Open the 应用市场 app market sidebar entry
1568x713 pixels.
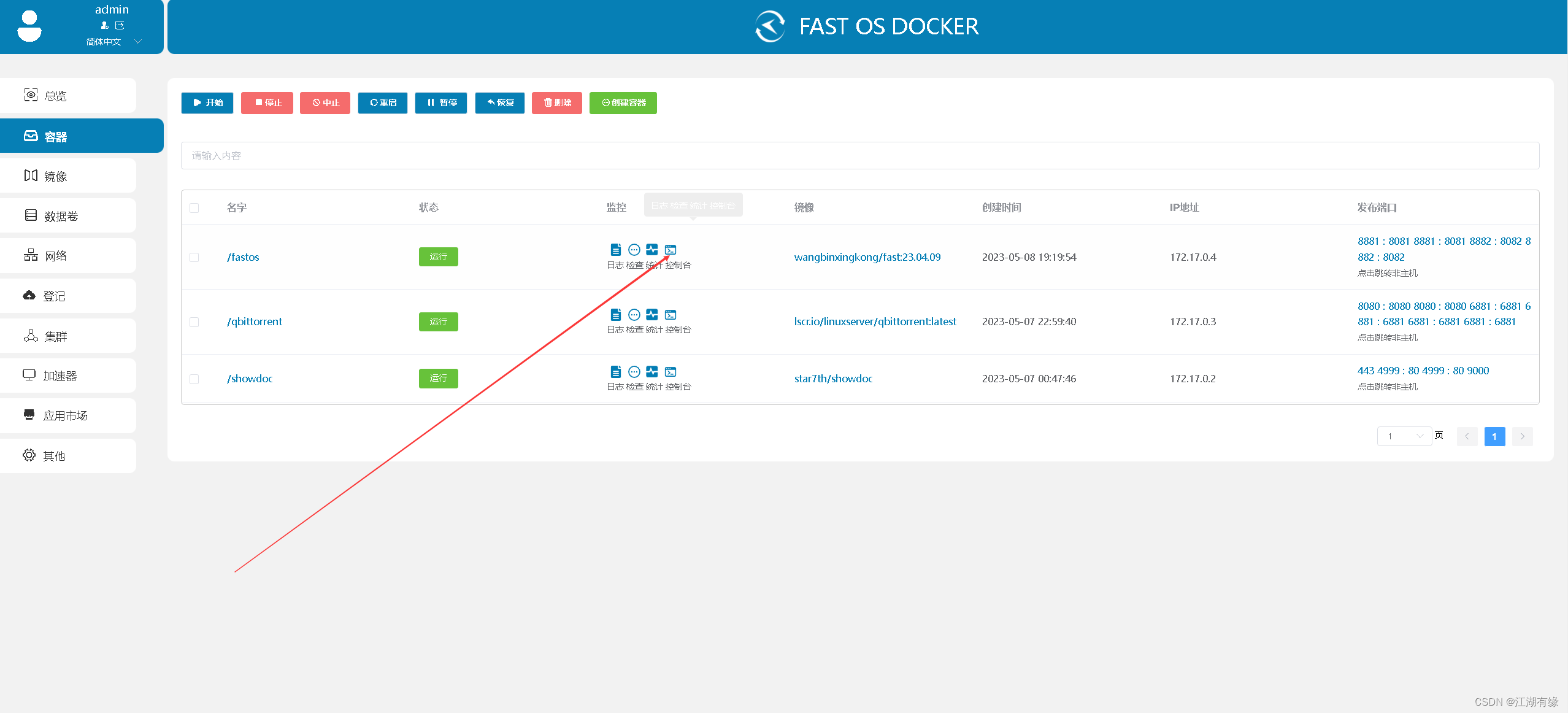[68, 415]
